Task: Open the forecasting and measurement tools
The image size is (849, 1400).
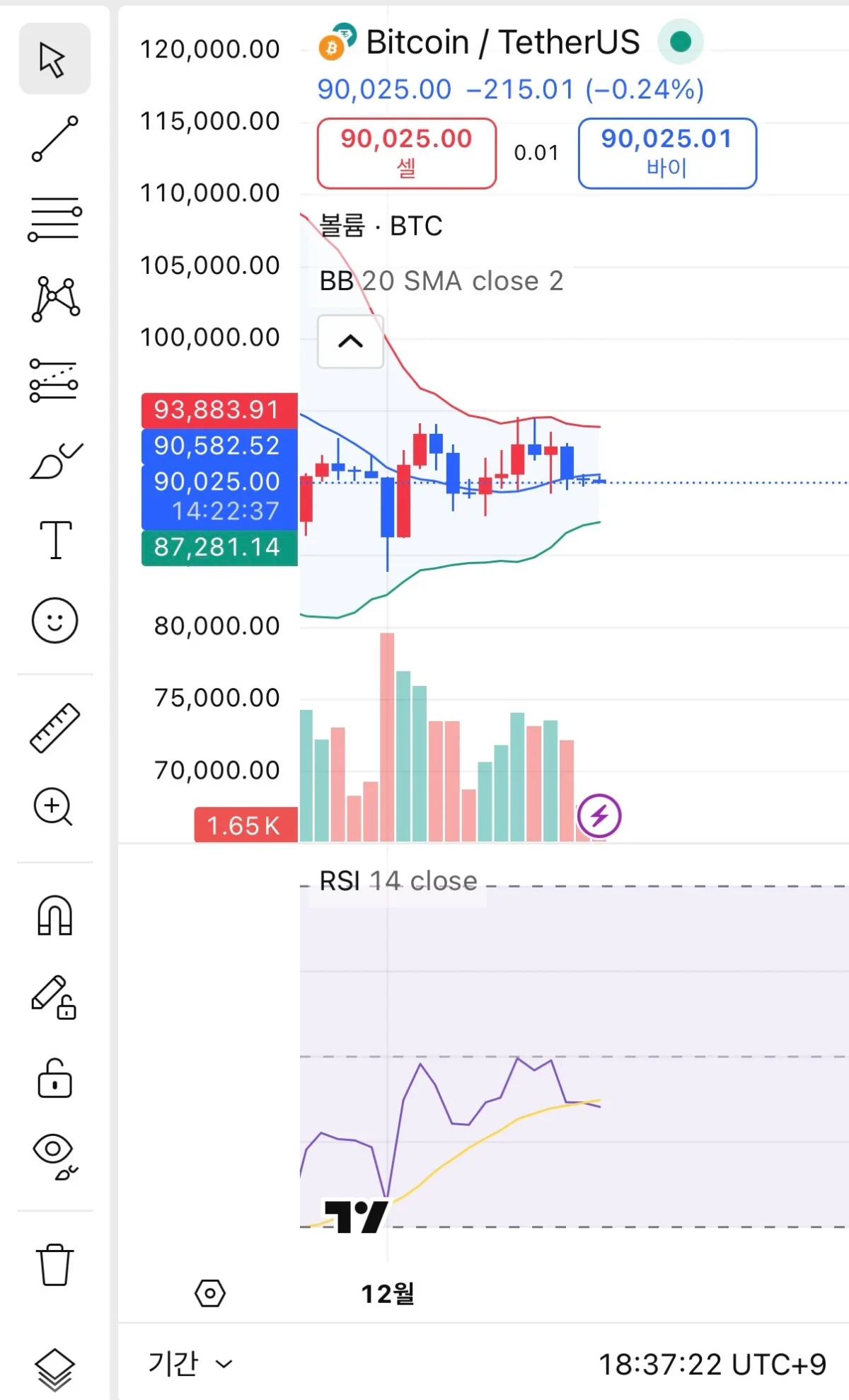Action: pyautogui.click(x=54, y=380)
